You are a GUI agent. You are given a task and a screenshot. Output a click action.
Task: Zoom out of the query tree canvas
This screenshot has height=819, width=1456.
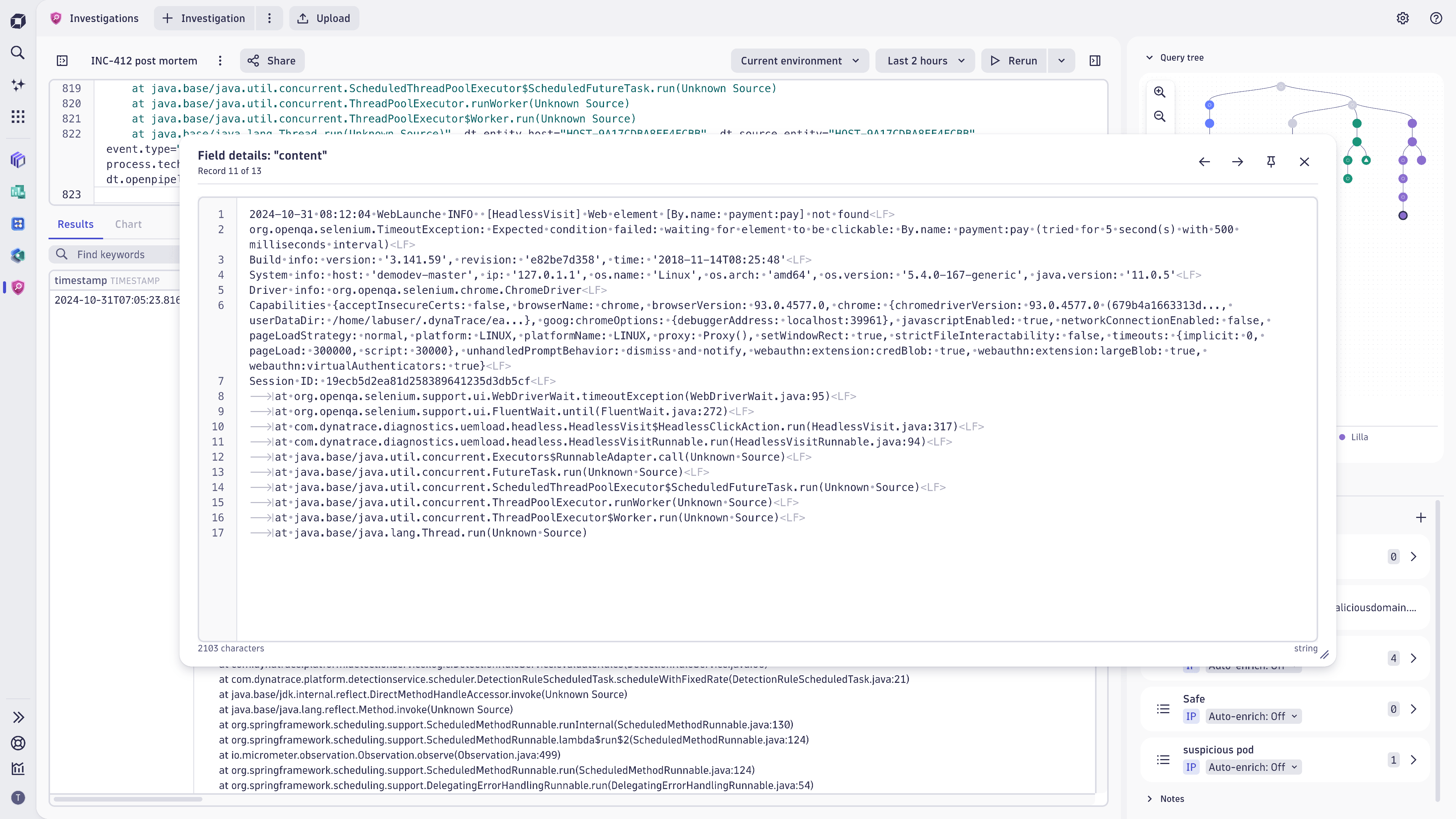pyautogui.click(x=1159, y=116)
